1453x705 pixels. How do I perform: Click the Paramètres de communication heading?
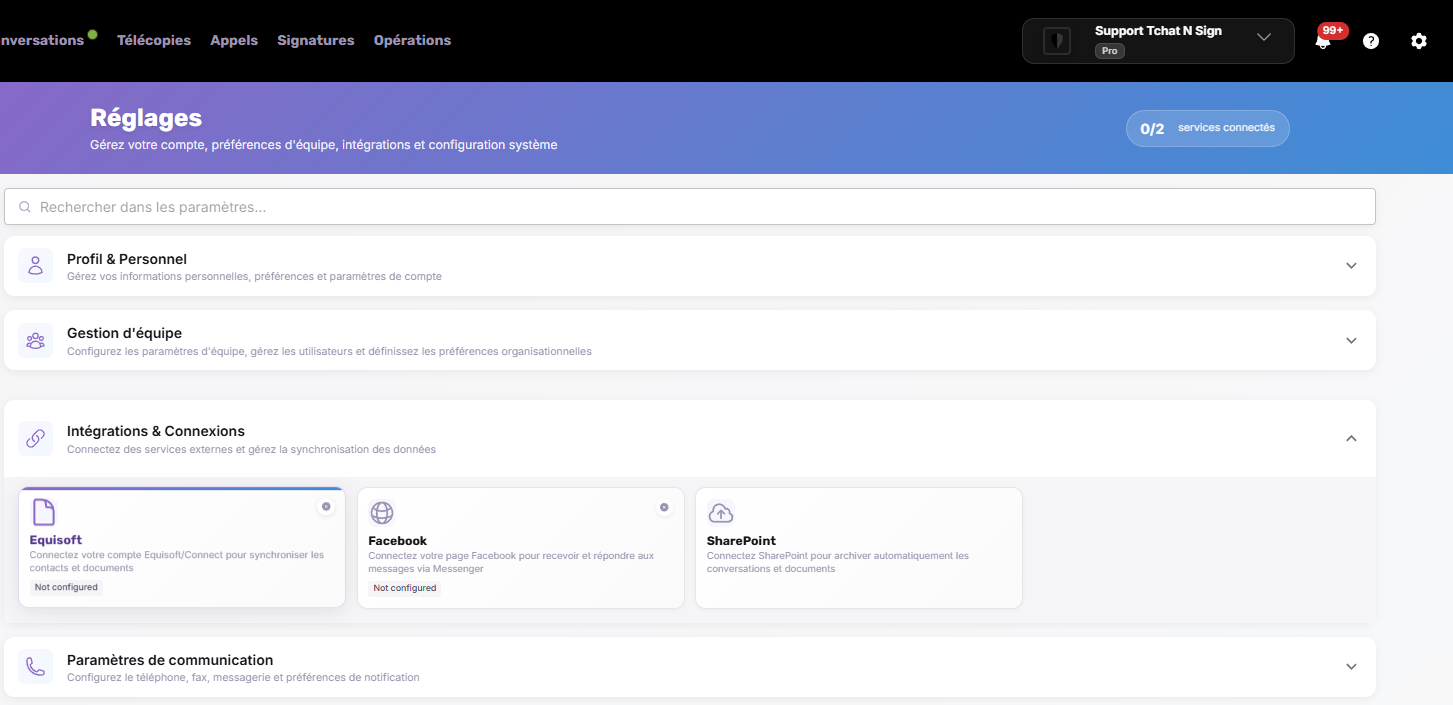(x=170, y=660)
